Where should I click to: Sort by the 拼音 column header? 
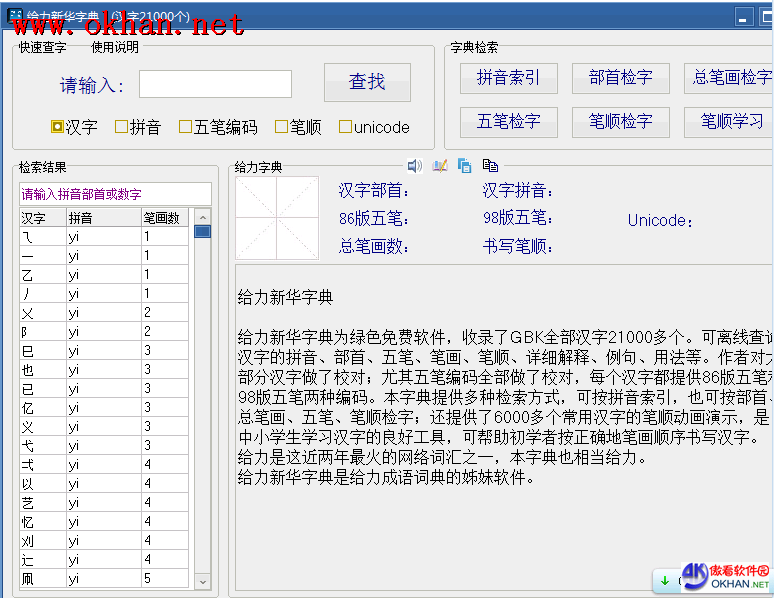pos(104,218)
